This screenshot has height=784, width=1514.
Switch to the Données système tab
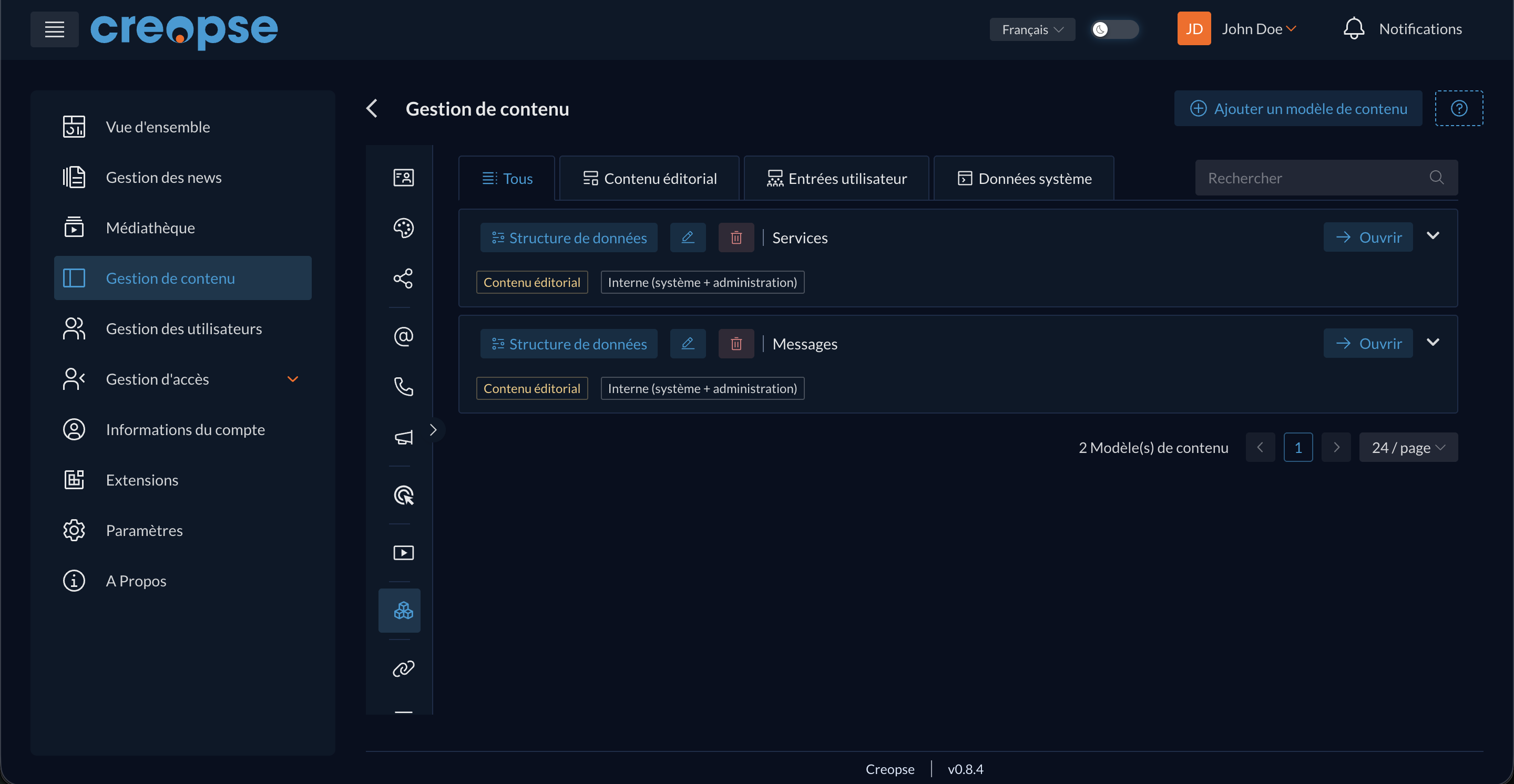(x=1024, y=179)
